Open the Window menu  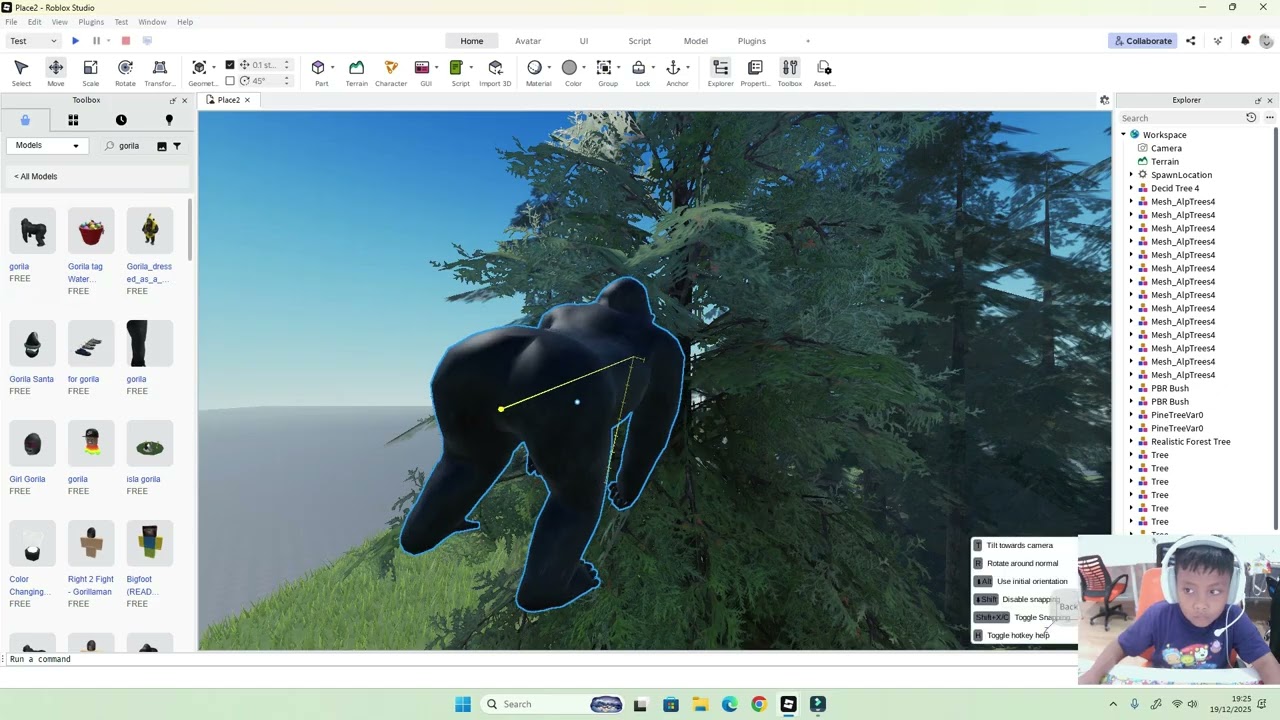[x=152, y=22]
